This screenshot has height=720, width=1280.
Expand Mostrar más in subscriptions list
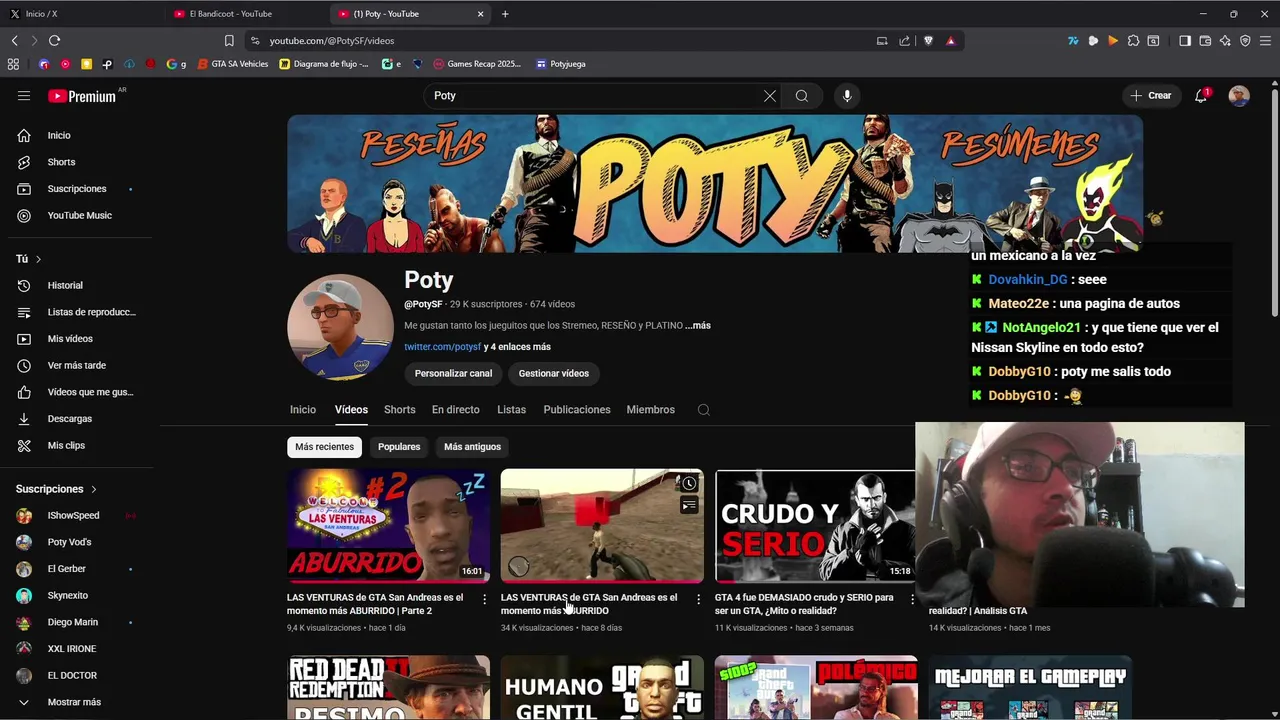tap(76, 702)
